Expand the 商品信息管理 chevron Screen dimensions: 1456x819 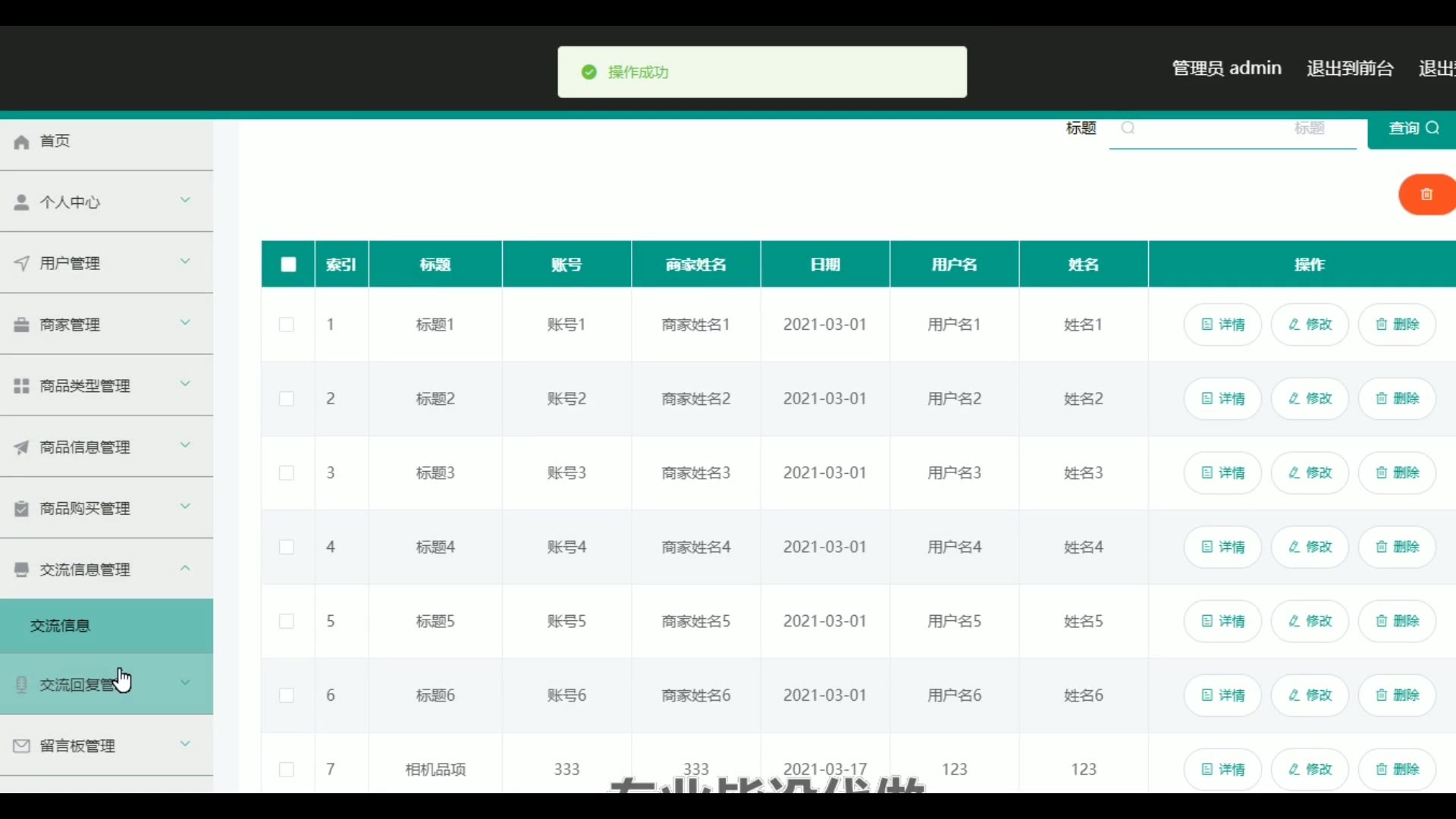[x=185, y=445]
